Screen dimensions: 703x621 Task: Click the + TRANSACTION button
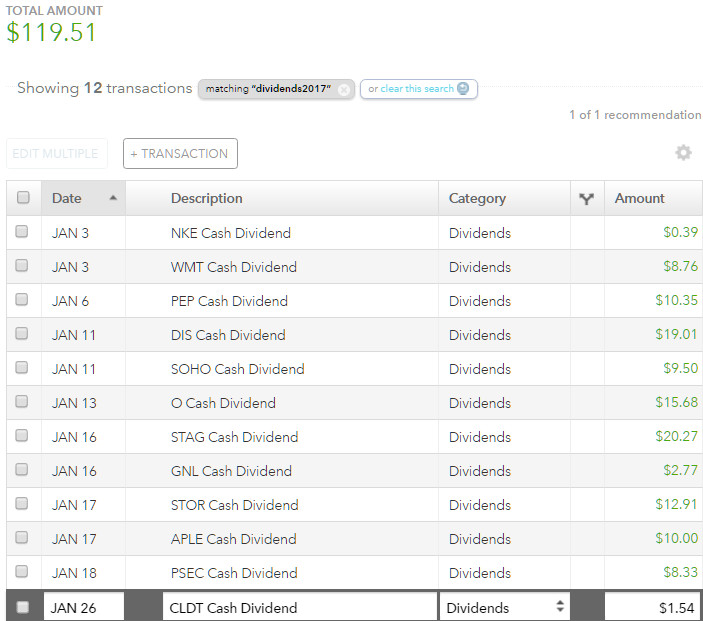pyautogui.click(x=180, y=153)
